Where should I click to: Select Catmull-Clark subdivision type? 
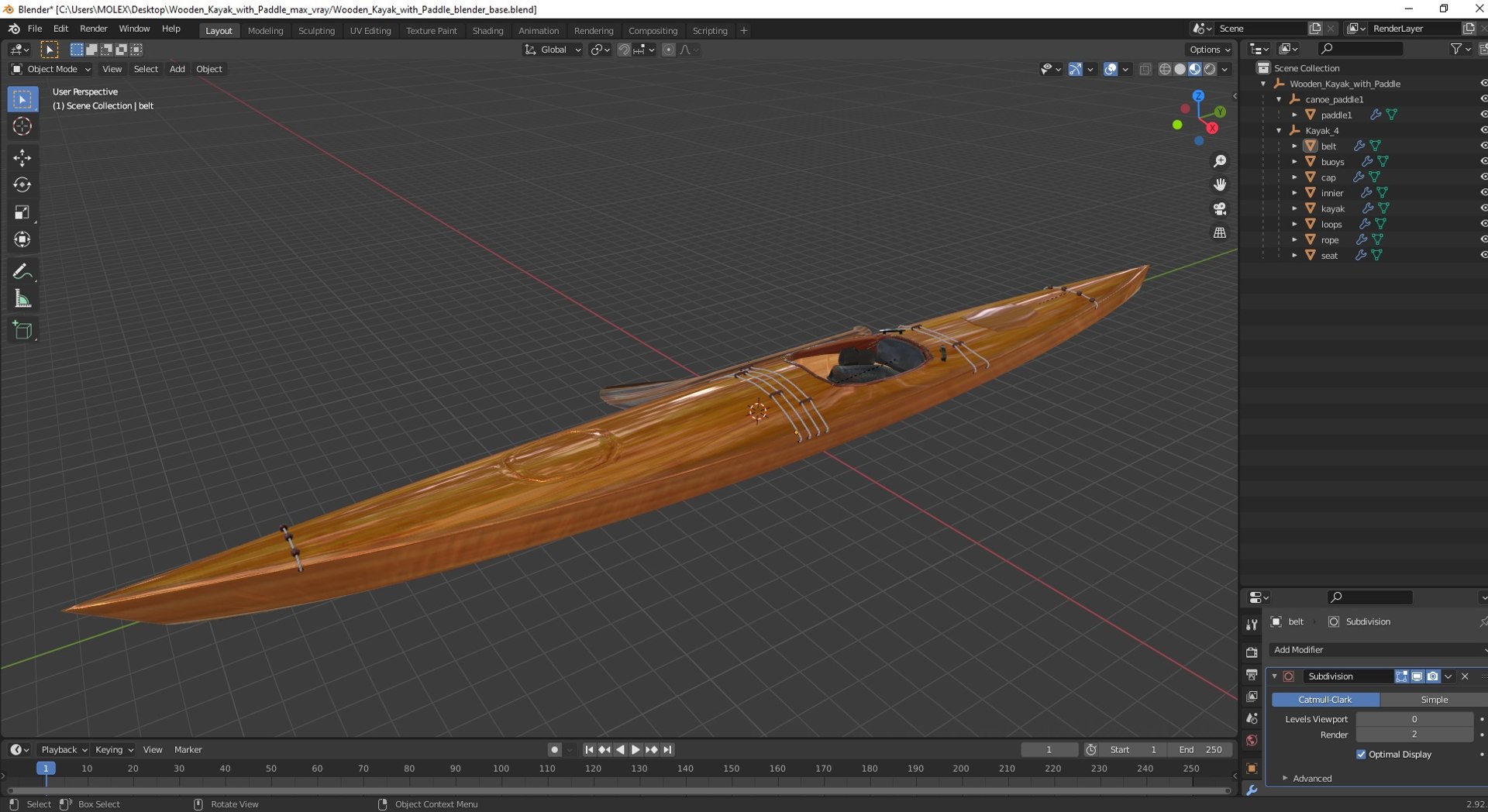click(x=1325, y=699)
